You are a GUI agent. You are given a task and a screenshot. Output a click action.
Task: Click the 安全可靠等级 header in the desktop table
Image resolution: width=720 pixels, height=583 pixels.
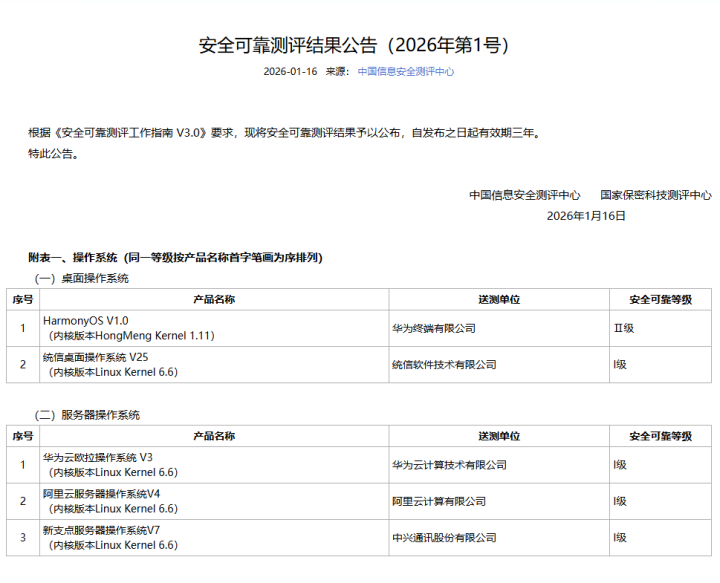click(660, 300)
